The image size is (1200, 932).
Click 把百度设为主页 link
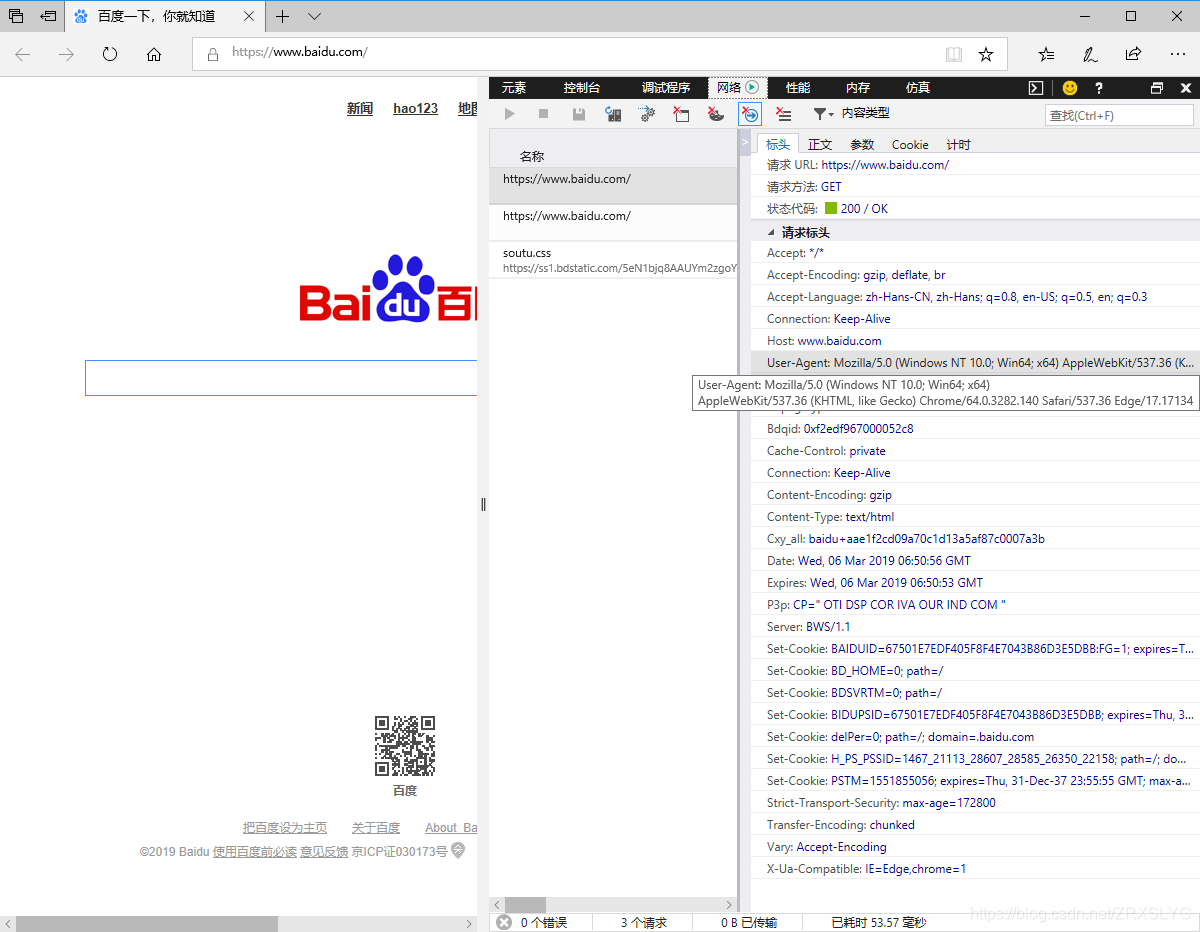click(x=285, y=828)
